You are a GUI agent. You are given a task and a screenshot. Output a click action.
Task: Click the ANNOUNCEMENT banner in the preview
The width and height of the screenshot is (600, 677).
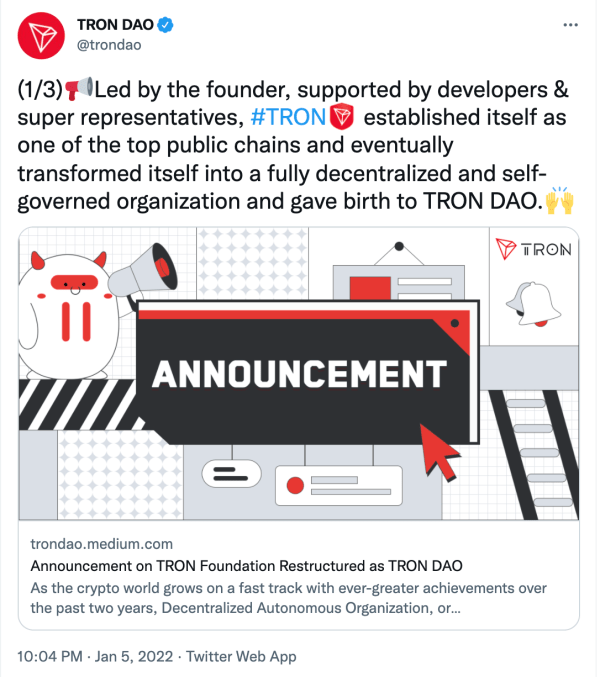pyautogui.click(x=300, y=373)
